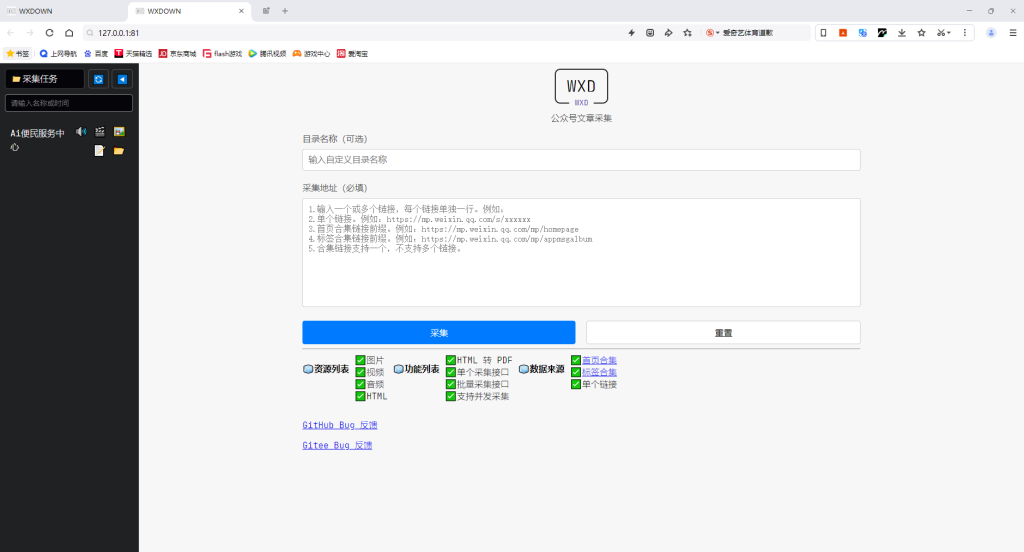Click the green check beside 批量采集接口
1024x552 pixels.
(451, 384)
